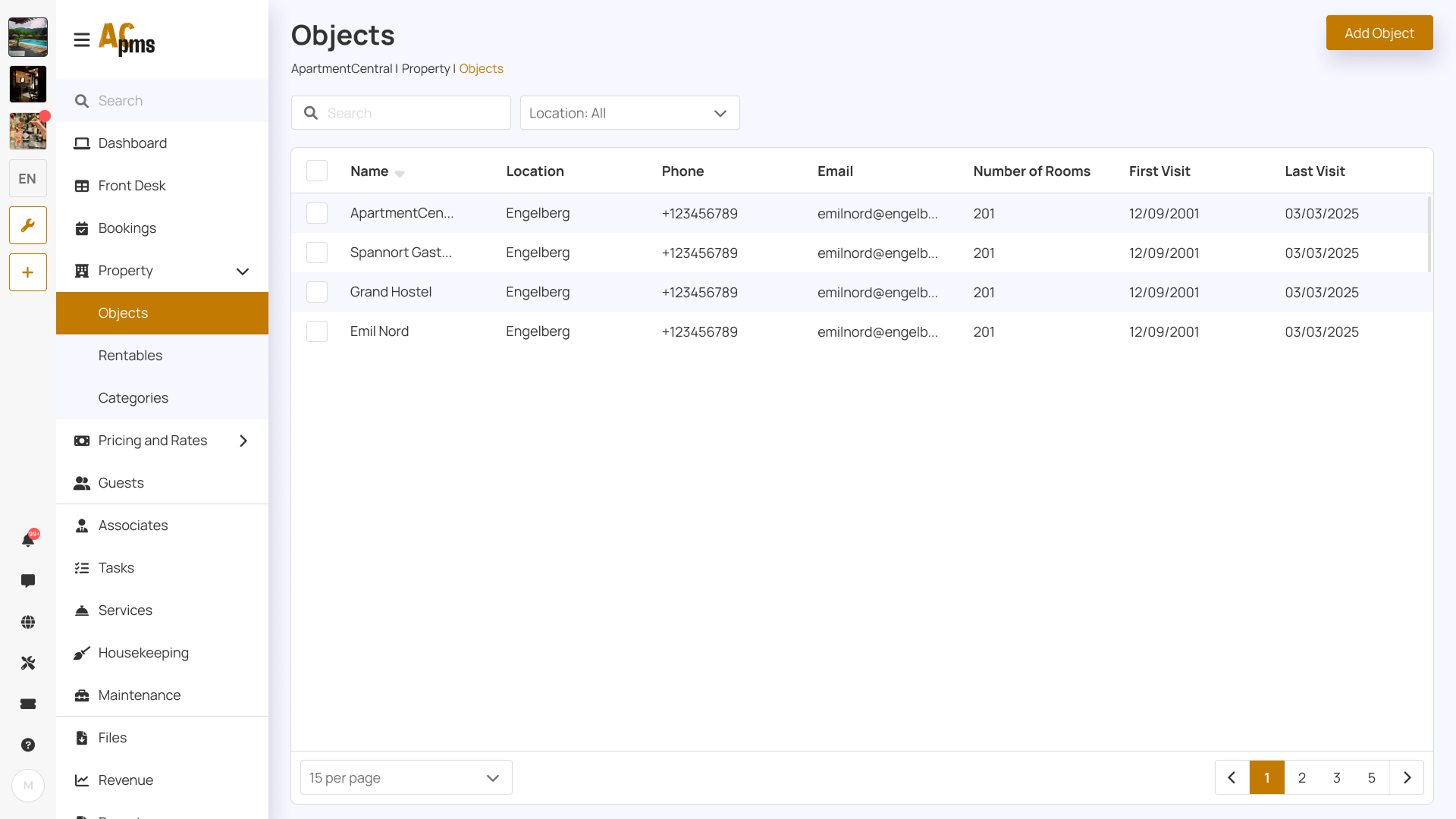The image size is (1456, 819).
Task: Click the hamburger menu icon
Action: coord(82,39)
